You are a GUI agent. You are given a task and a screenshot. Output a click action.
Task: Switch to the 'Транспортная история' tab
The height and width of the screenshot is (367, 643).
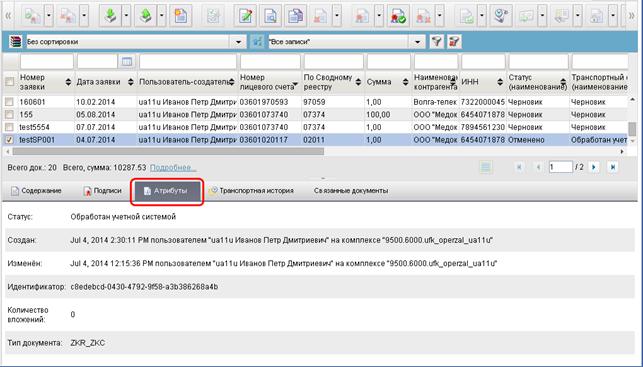[x=251, y=191]
